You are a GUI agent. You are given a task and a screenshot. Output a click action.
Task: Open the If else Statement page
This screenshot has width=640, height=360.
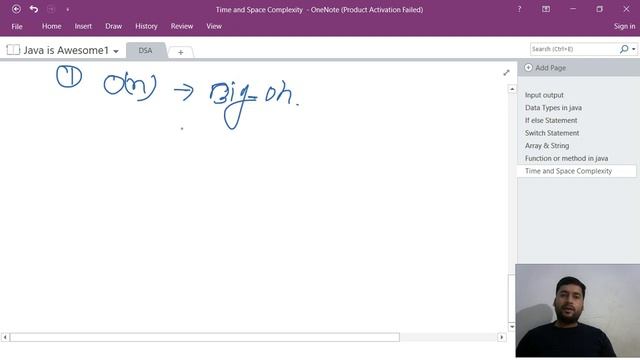point(551,120)
